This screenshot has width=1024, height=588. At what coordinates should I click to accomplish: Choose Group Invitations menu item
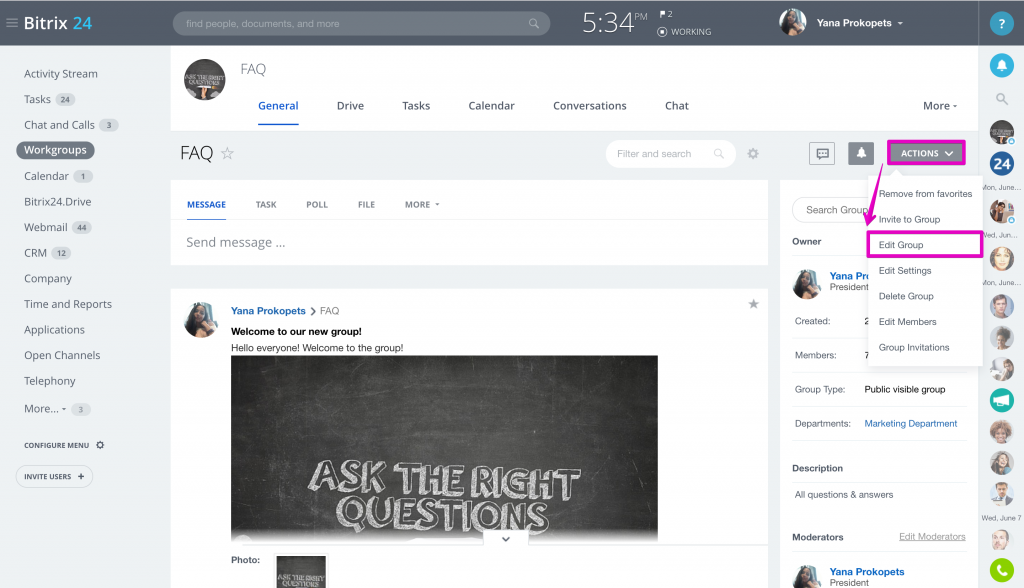[925, 347]
